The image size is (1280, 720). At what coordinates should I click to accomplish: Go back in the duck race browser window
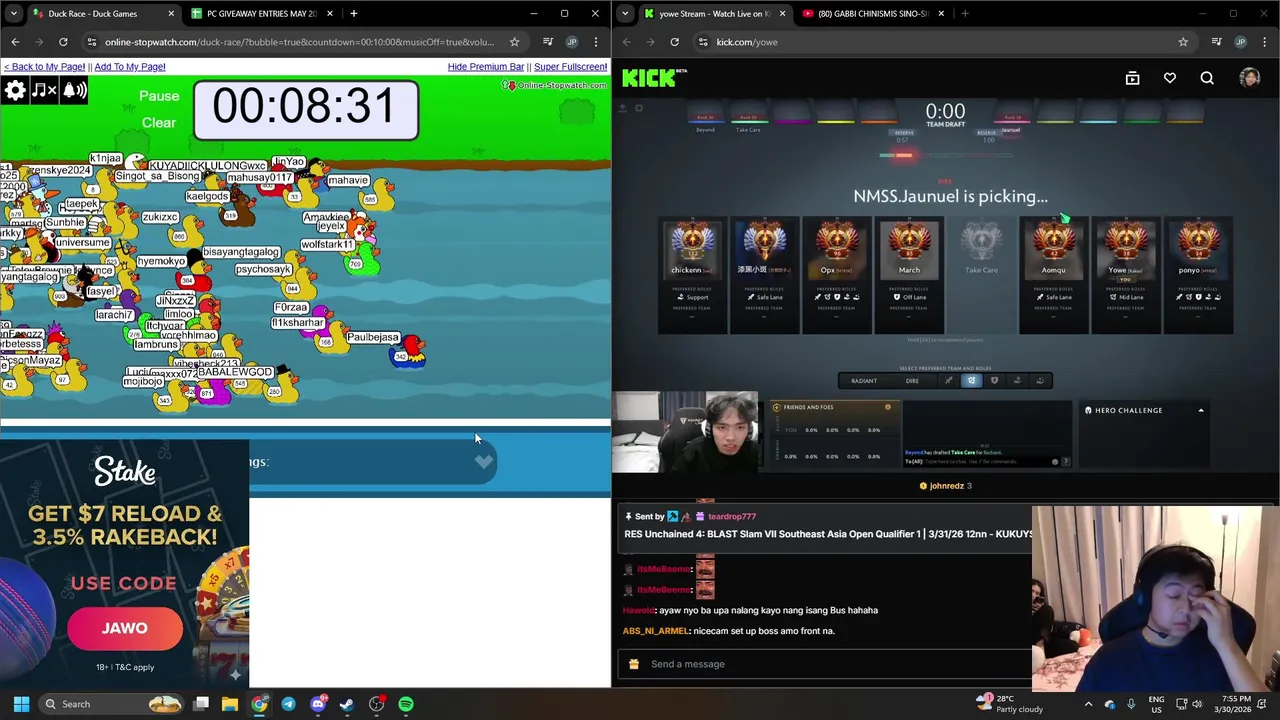pyautogui.click(x=15, y=42)
